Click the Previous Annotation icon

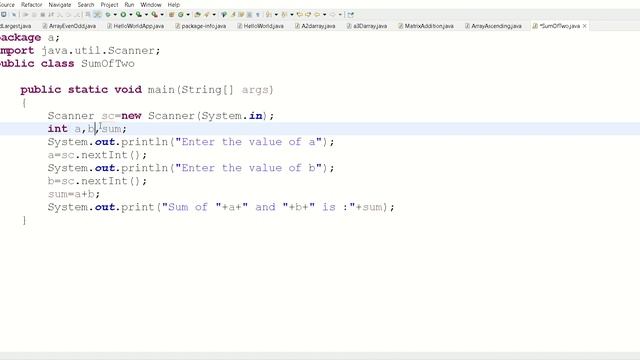(284, 15)
